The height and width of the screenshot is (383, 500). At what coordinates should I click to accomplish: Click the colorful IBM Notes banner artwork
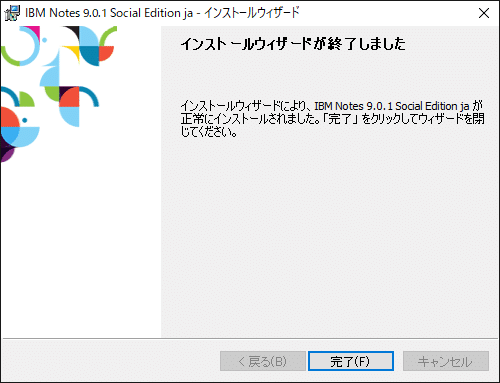(59, 94)
